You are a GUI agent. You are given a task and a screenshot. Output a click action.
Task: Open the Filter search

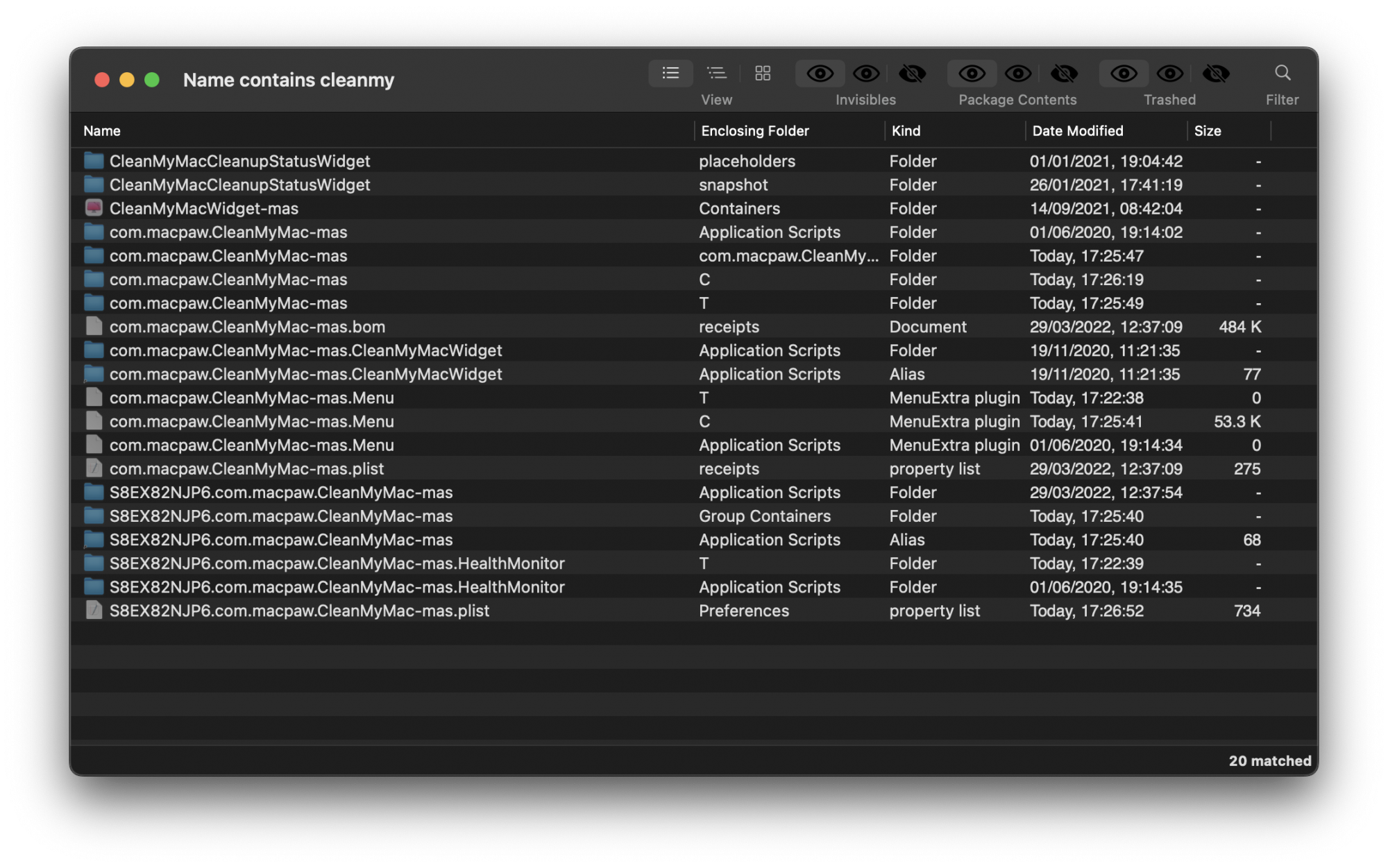[1282, 73]
